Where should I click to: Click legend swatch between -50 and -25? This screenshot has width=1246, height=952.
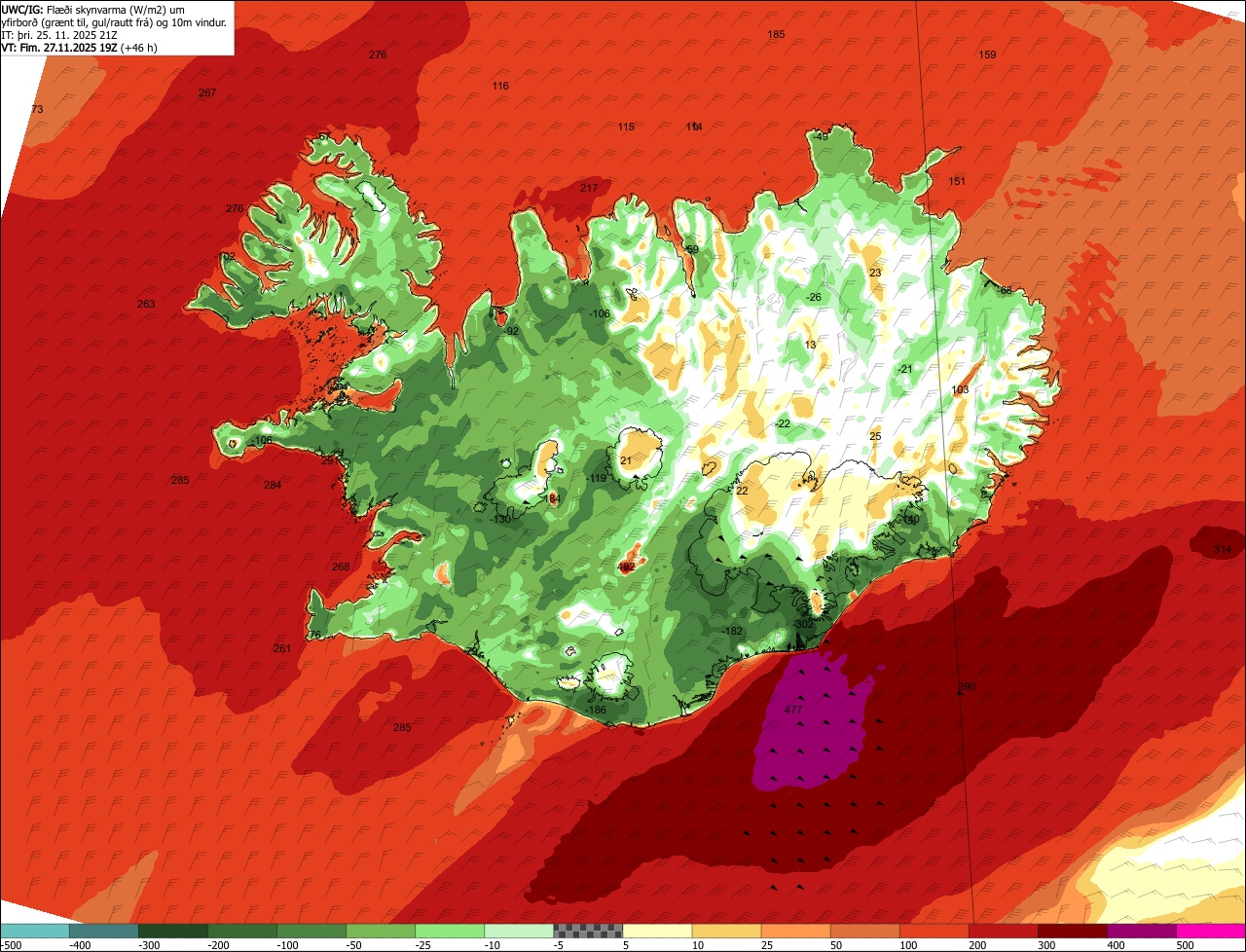[380, 931]
